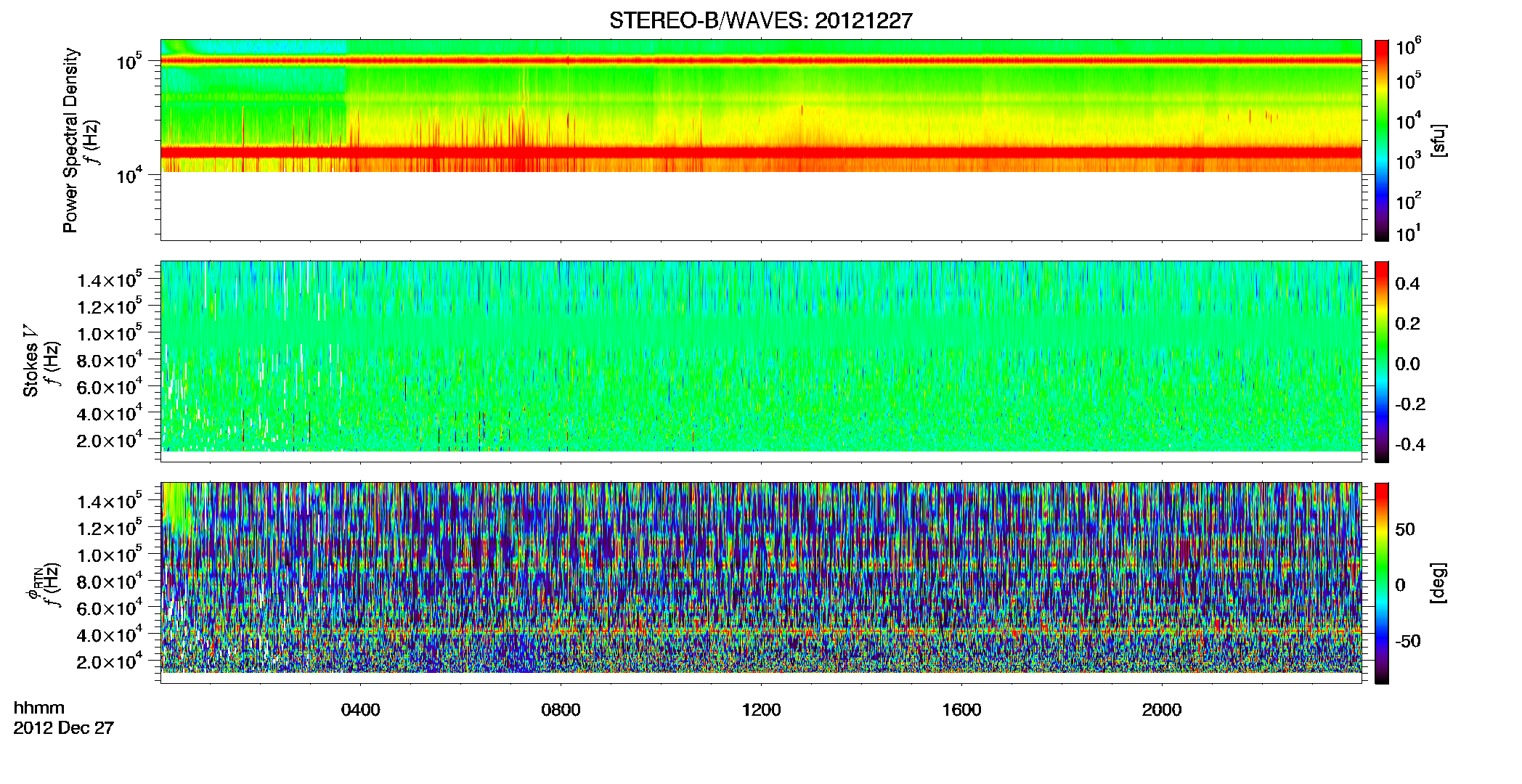Click the bottom phi RTN spectrogram panel
The height and width of the screenshot is (784, 1522).
(x=761, y=577)
